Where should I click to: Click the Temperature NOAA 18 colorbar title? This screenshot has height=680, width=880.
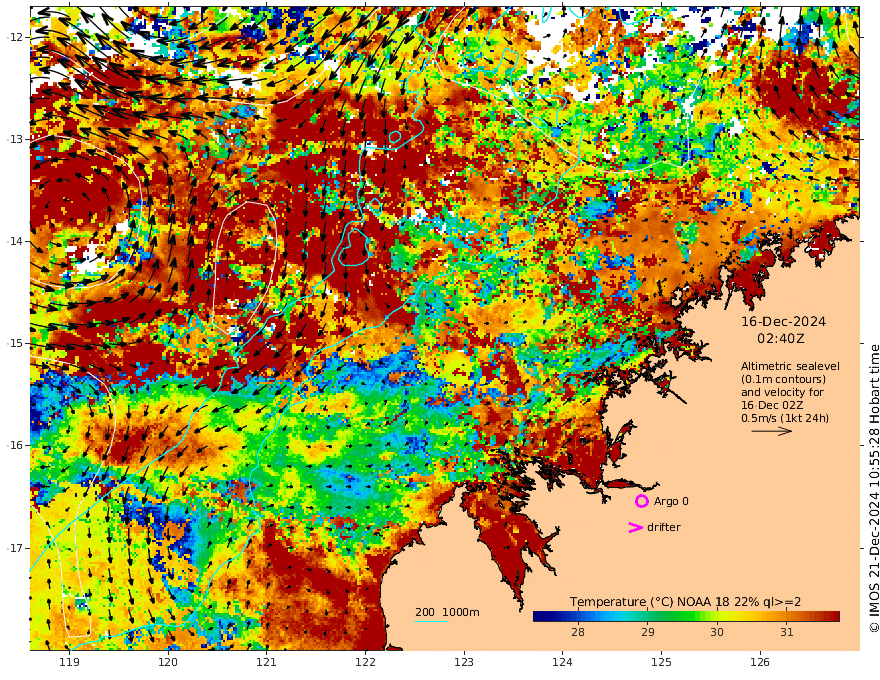pyautogui.click(x=685, y=602)
